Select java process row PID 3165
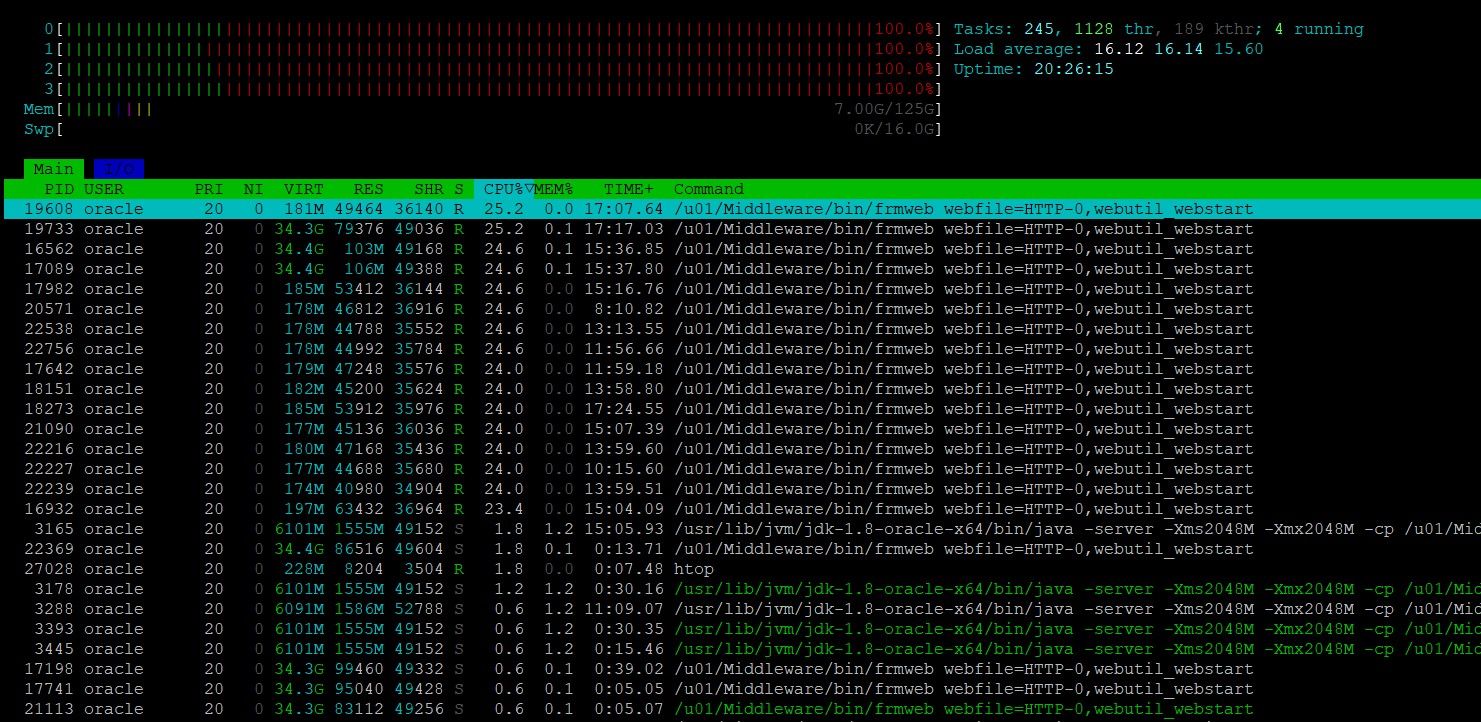 (x=740, y=529)
